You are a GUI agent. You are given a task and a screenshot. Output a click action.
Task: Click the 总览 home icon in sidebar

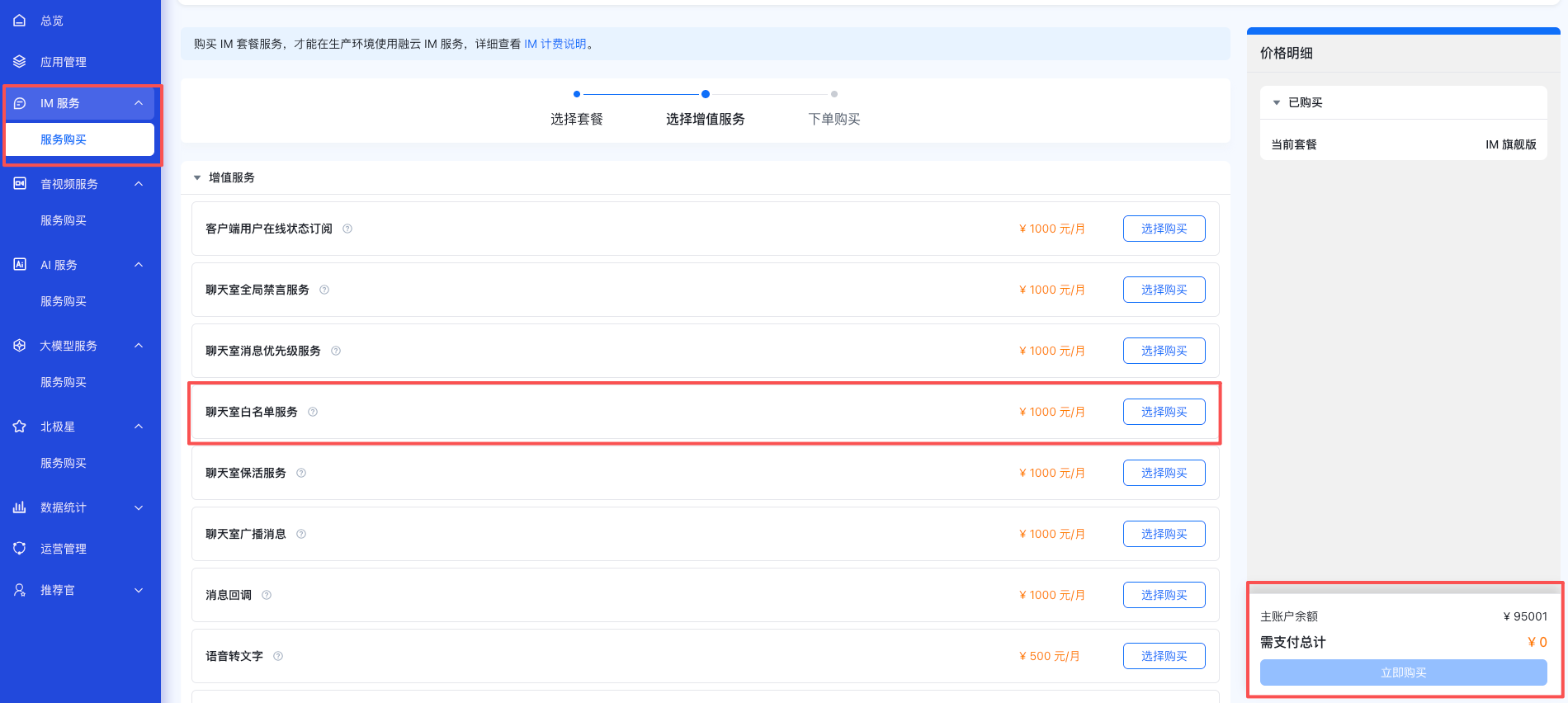pos(20,21)
